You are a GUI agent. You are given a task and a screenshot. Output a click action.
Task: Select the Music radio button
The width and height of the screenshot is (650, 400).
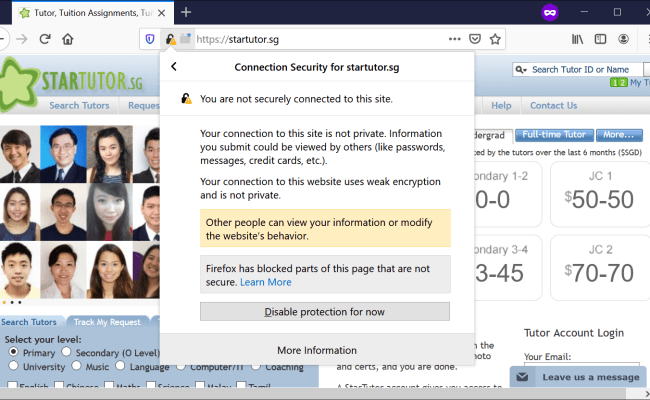click(76, 366)
